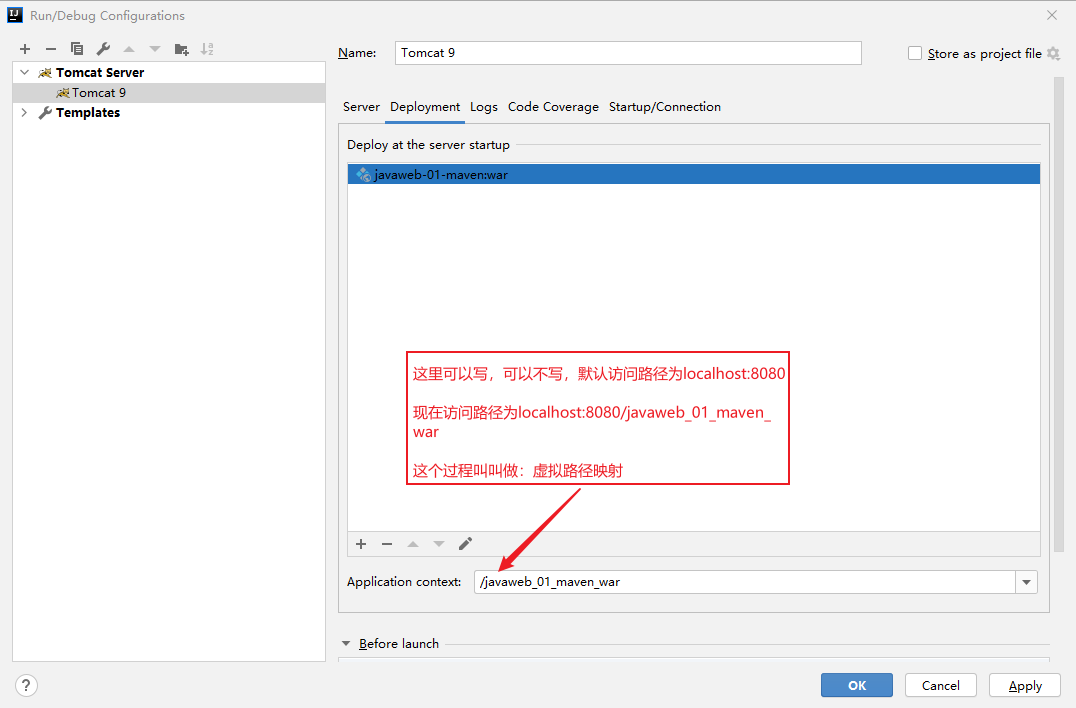Move configuration up in the list toolbar
The image size is (1076, 708).
click(129, 49)
